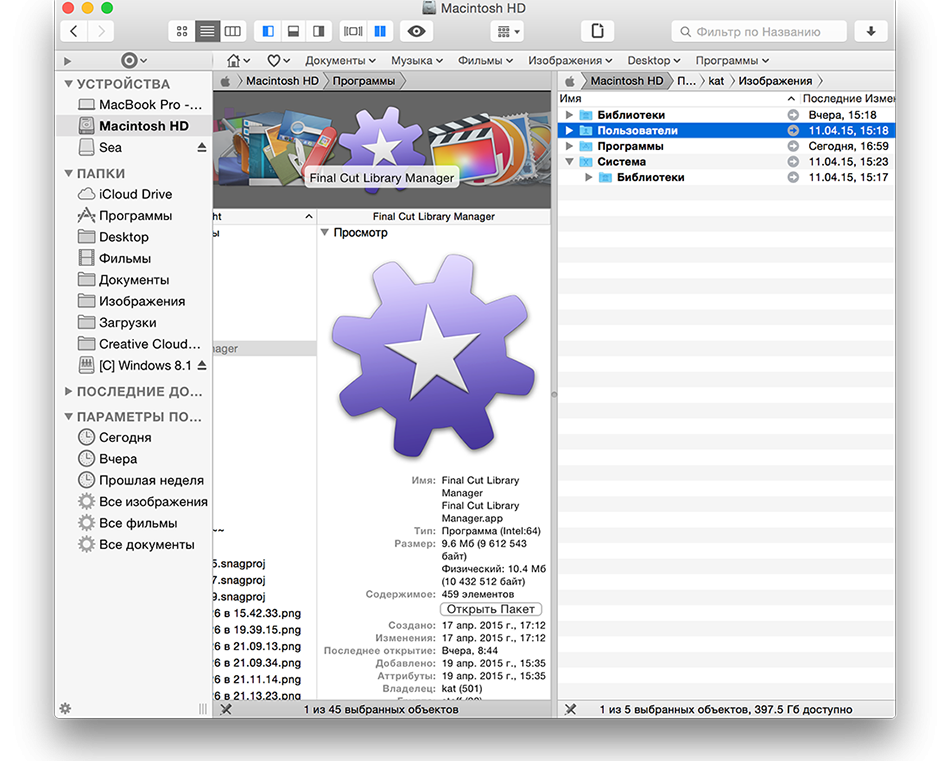This screenshot has height=761, width=950.
Task: Expand the ПОСЛЕДНИЕ ДО... sidebar section
Action: (x=68, y=391)
